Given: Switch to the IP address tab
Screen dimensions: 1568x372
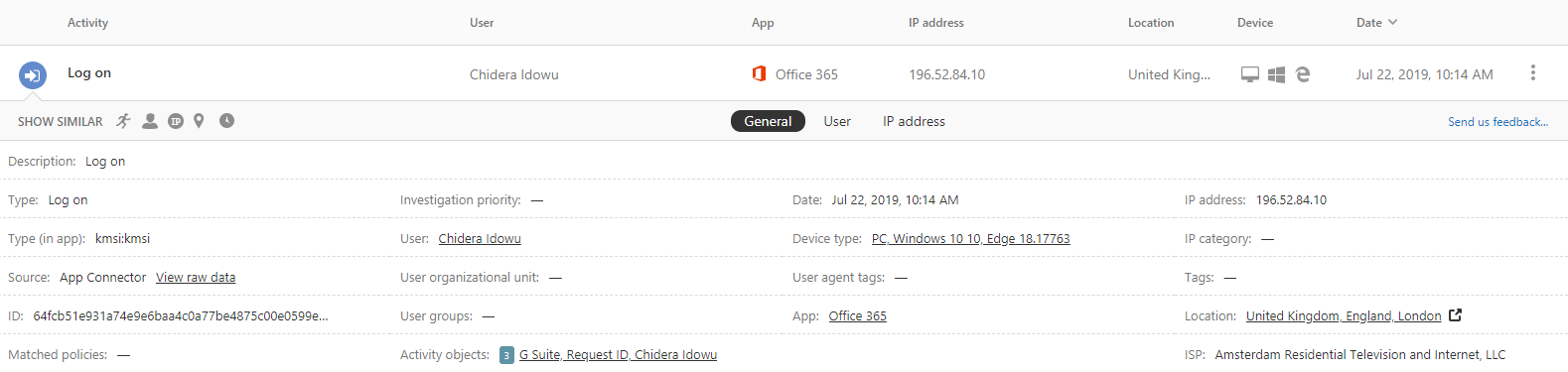Looking at the screenshot, I should click(x=914, y=121).
